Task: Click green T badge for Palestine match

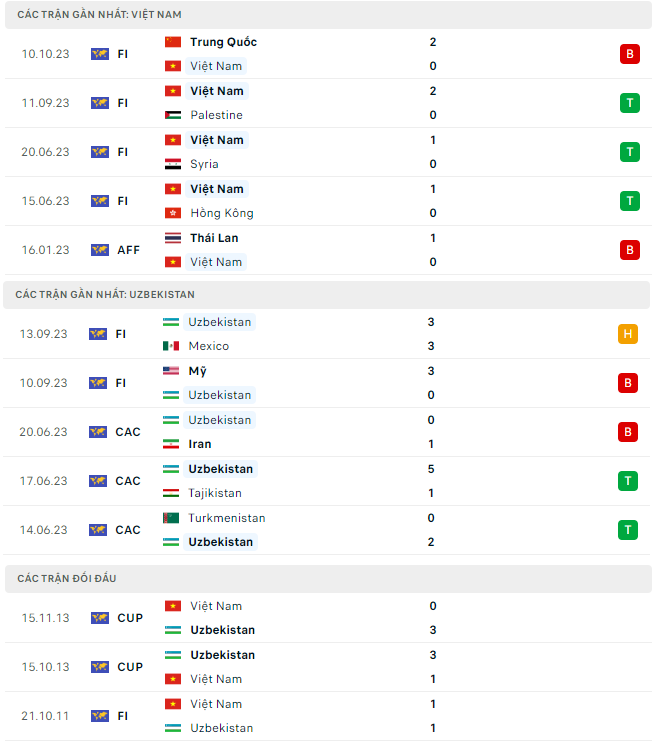Action: coord(629,103)
